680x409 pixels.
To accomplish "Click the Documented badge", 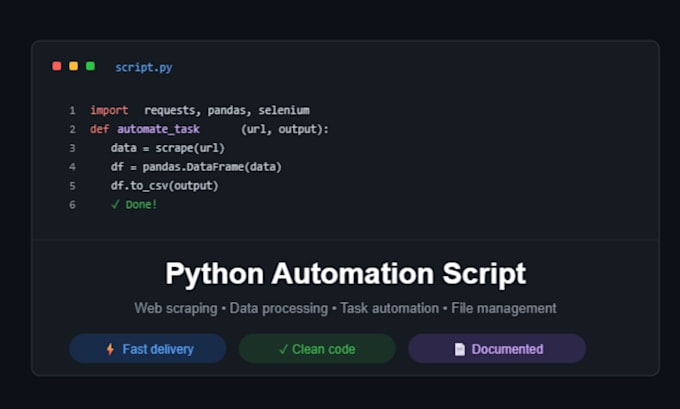I will click(497, 349).
